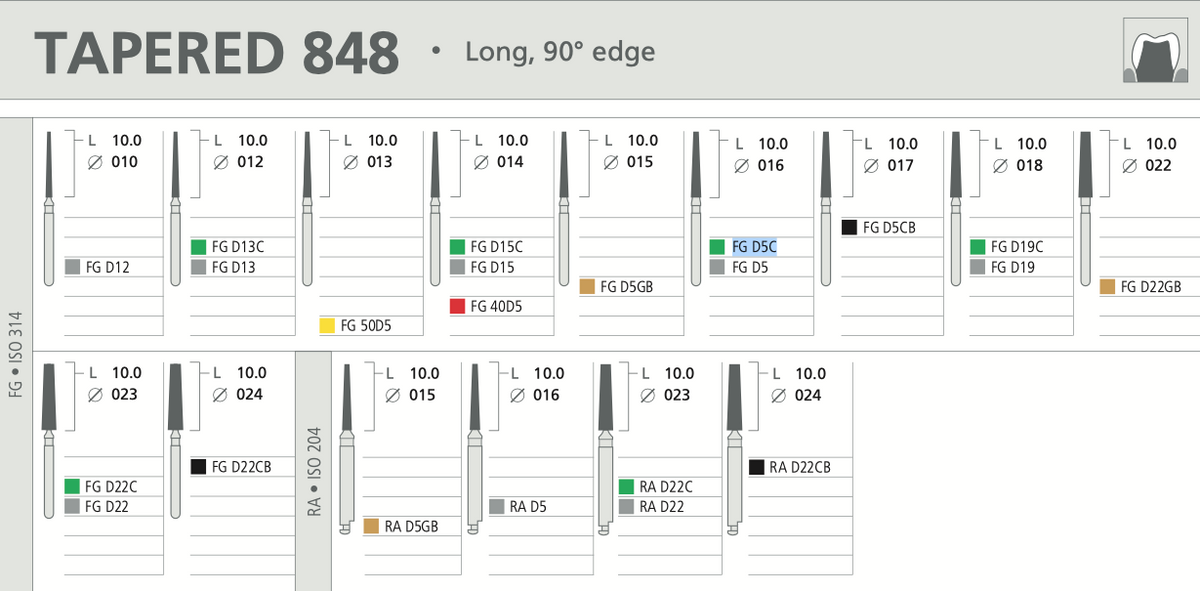Click the FG D19 product code
The image size is (1200, 591).
1013,267
